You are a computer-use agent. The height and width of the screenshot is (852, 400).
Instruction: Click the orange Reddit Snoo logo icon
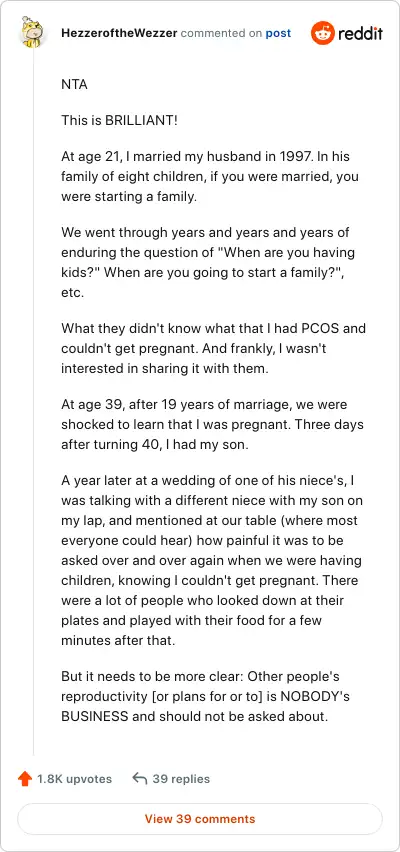pyautogui.click(x=322, y=34)
